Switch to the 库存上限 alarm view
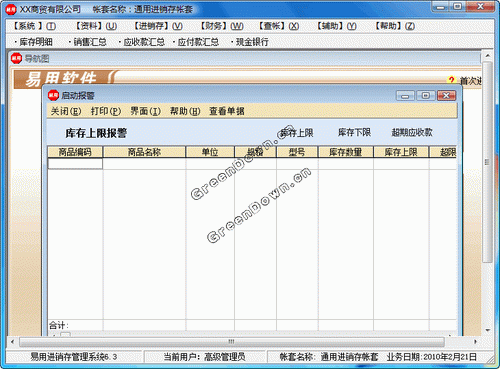Viewport: 500px width, 369px height. pyautogui.click(x=297, y=133)
